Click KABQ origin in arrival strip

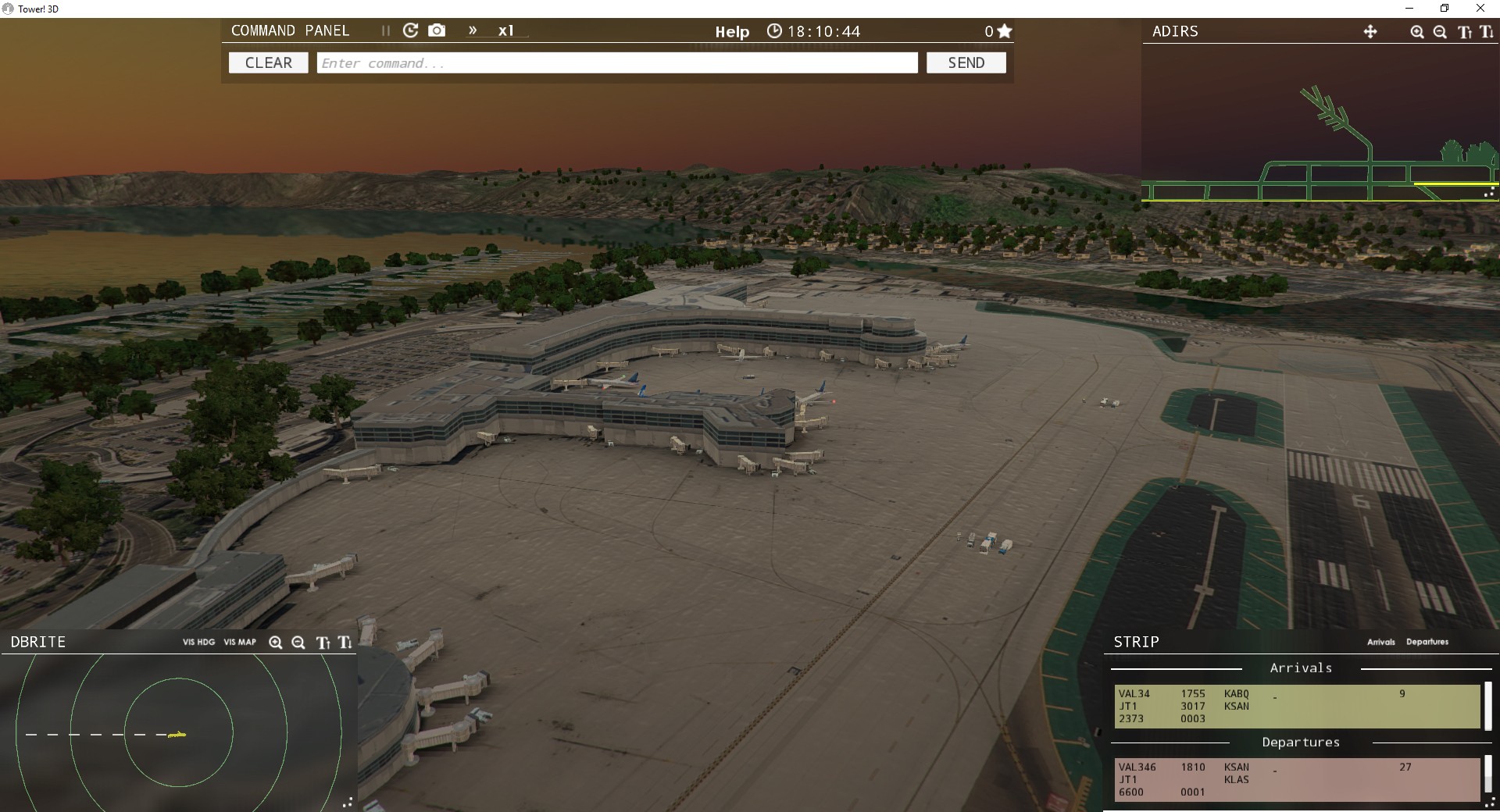[1237, 694]
